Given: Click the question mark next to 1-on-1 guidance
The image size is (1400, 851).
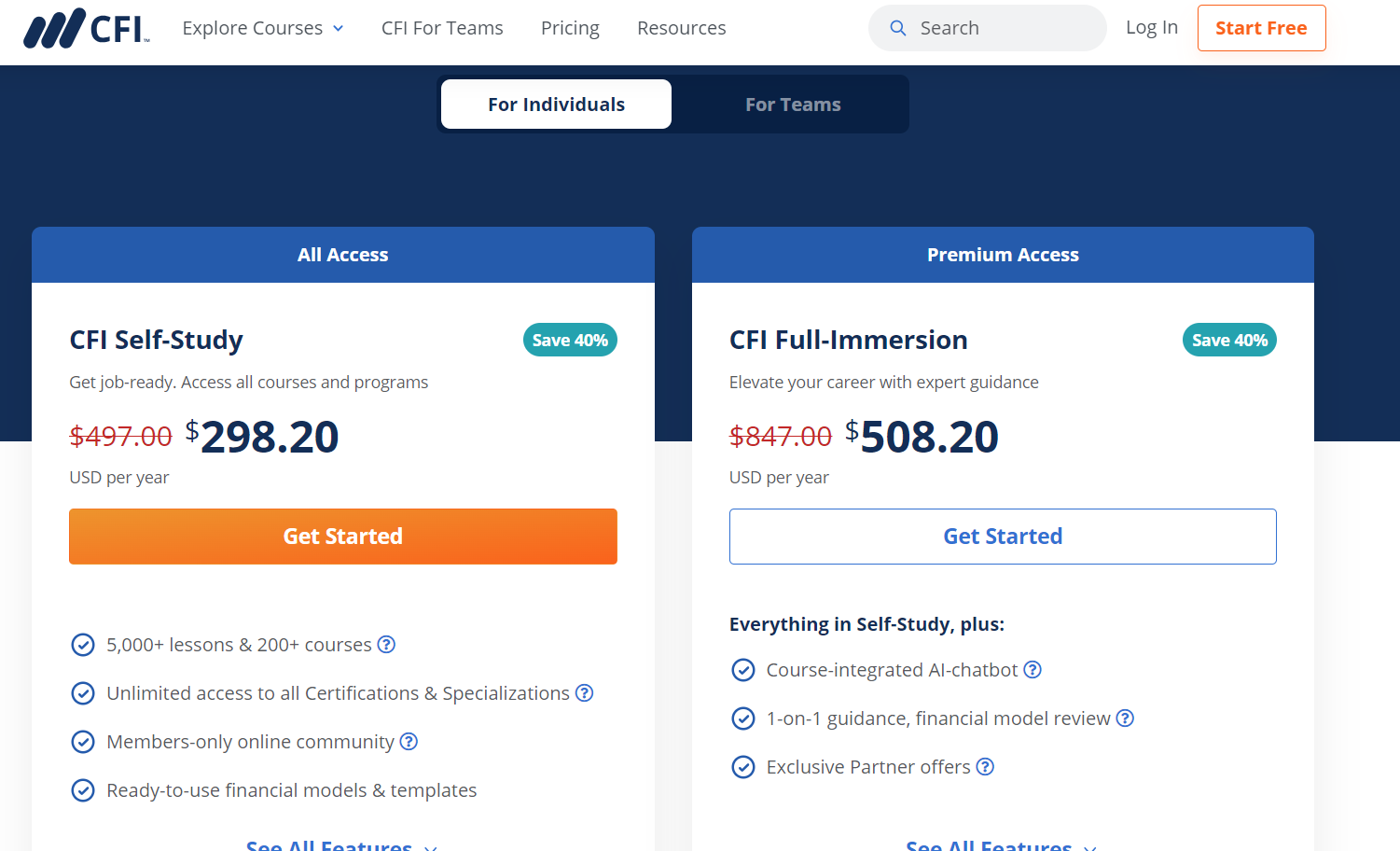Looking at the screenshot, I should pos(1125,718).
